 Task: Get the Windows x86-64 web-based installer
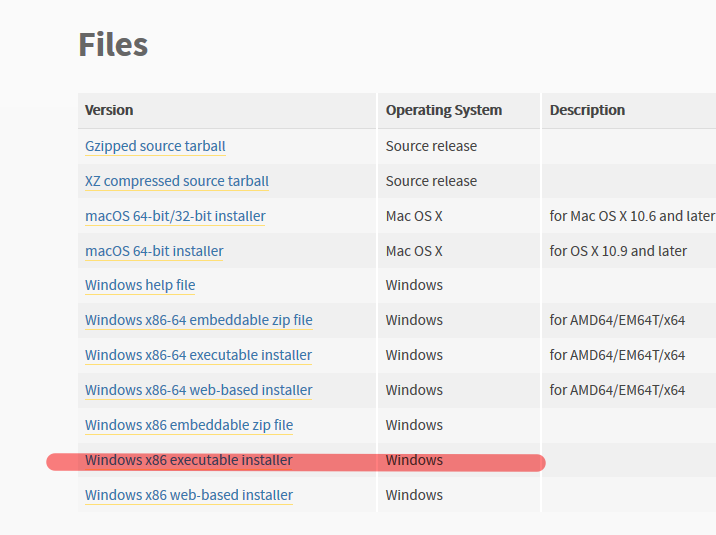click(x=198, y=390)
